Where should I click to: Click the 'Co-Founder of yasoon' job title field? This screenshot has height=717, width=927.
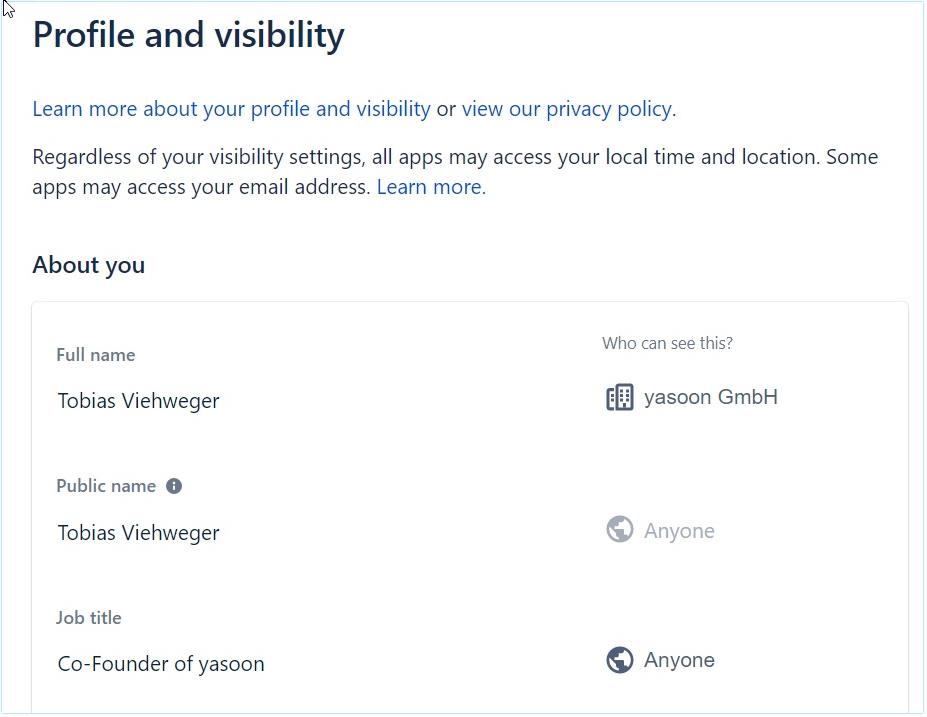161,664
